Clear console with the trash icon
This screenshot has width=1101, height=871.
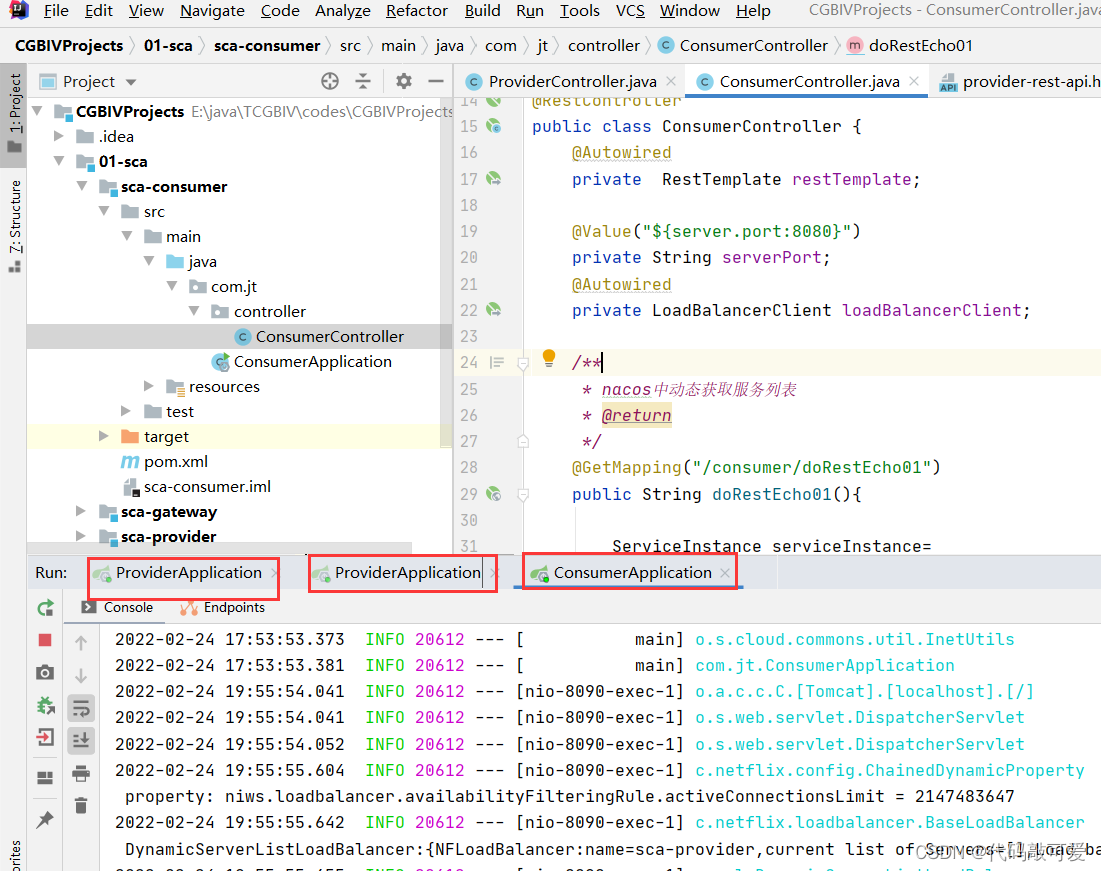(x=81, y=806)
